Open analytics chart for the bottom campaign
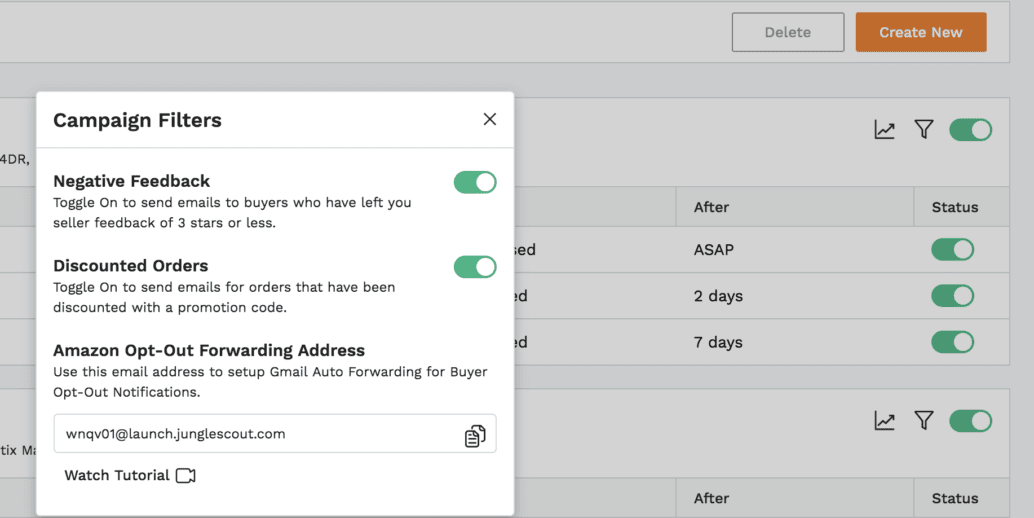This screenshot has width=1034, height=518. click(x=884, y=421)
